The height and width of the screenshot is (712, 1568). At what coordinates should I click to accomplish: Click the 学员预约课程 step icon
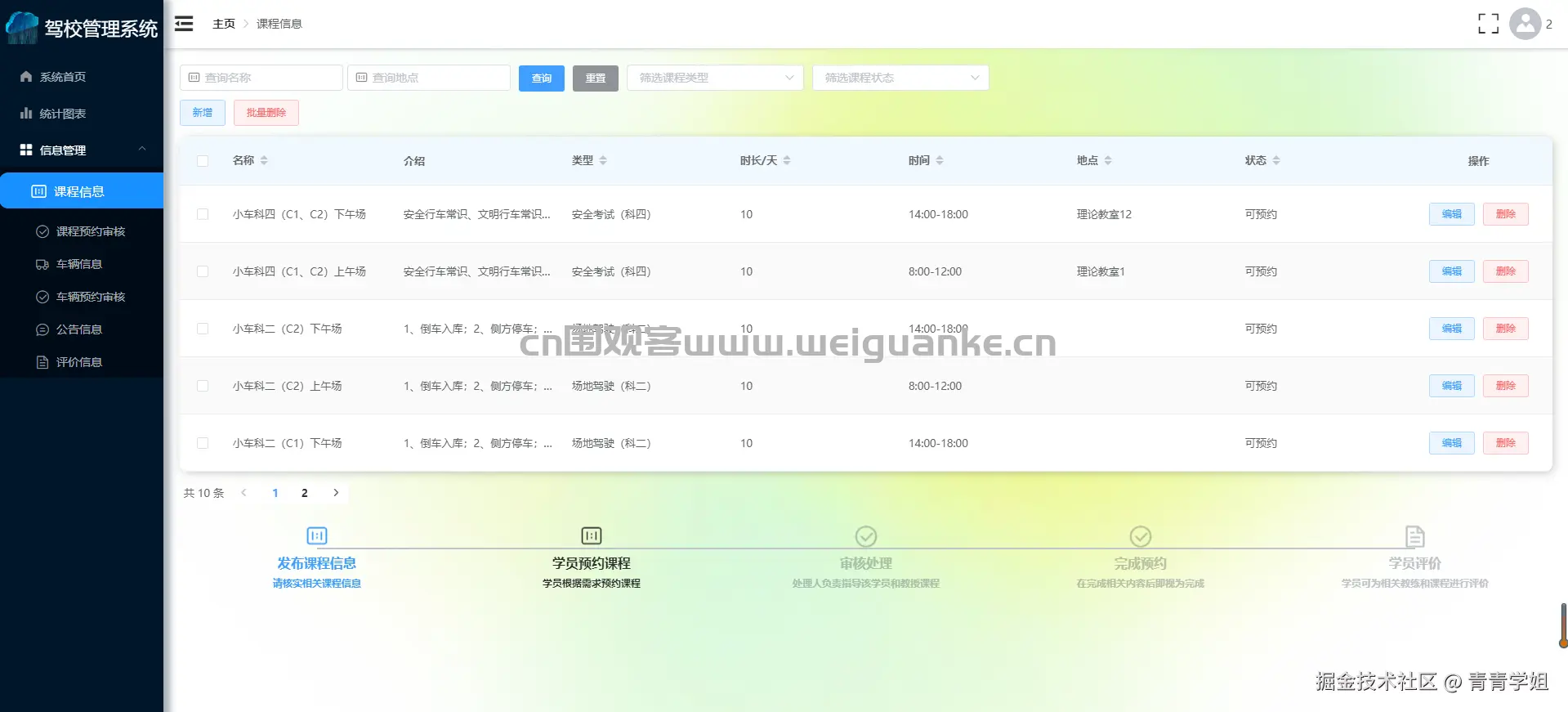tap(592, 535)
